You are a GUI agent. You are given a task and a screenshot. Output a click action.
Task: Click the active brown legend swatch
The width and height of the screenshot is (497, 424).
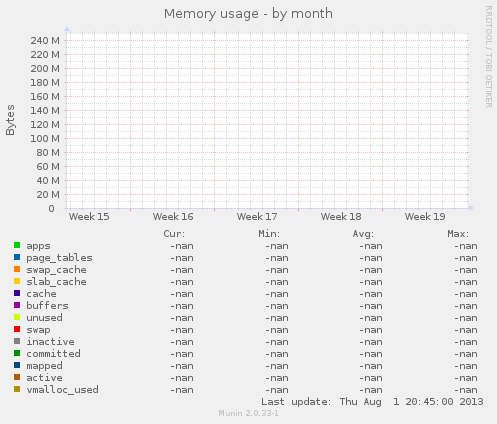17,377
